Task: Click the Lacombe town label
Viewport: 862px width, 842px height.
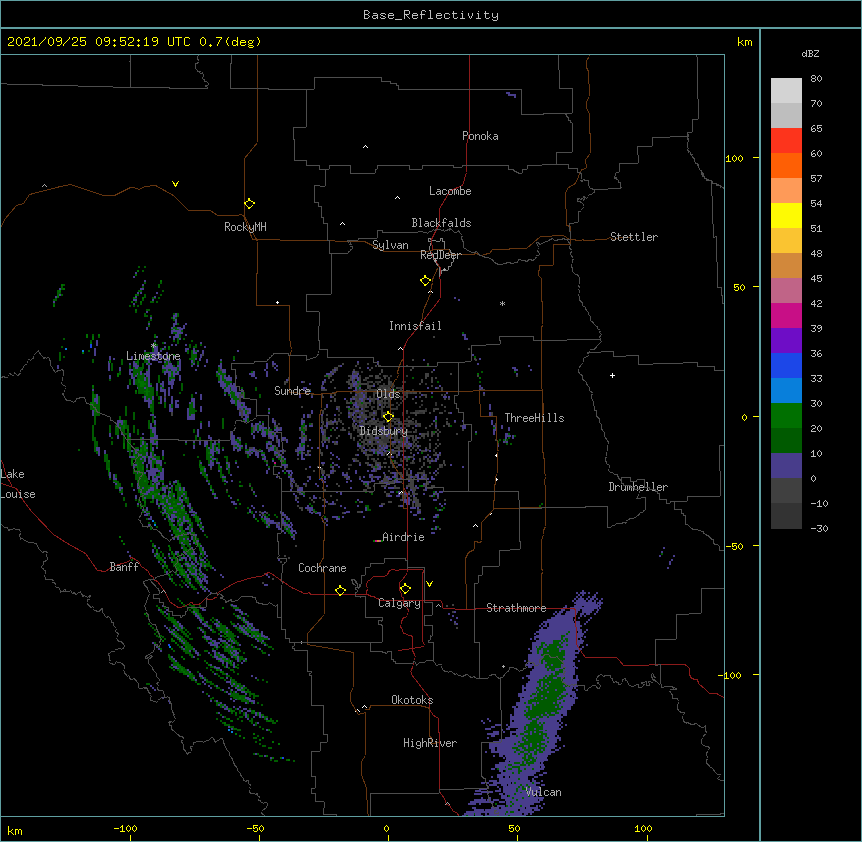Action: (450, 191)
